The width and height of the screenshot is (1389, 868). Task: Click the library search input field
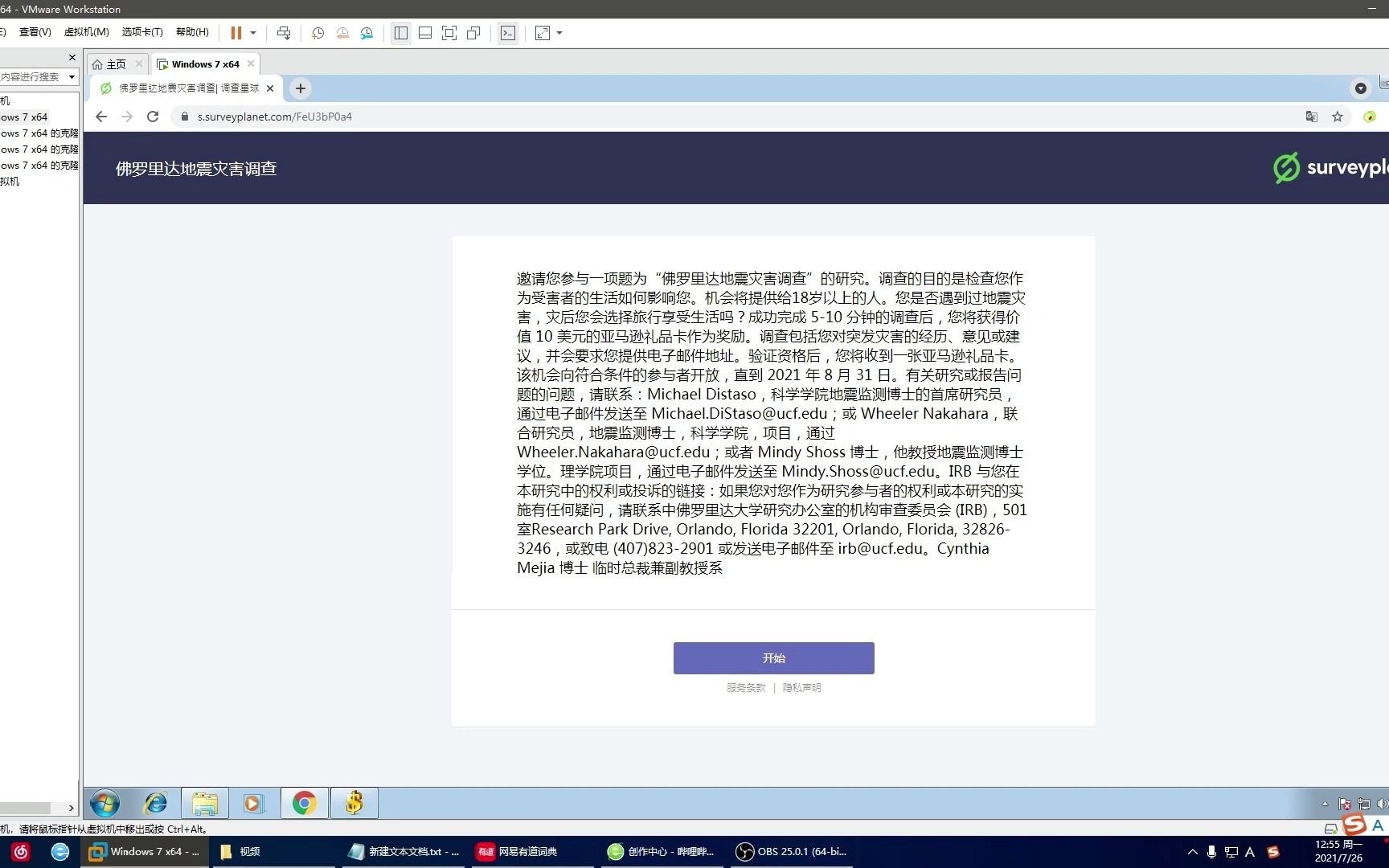[32, 77]
